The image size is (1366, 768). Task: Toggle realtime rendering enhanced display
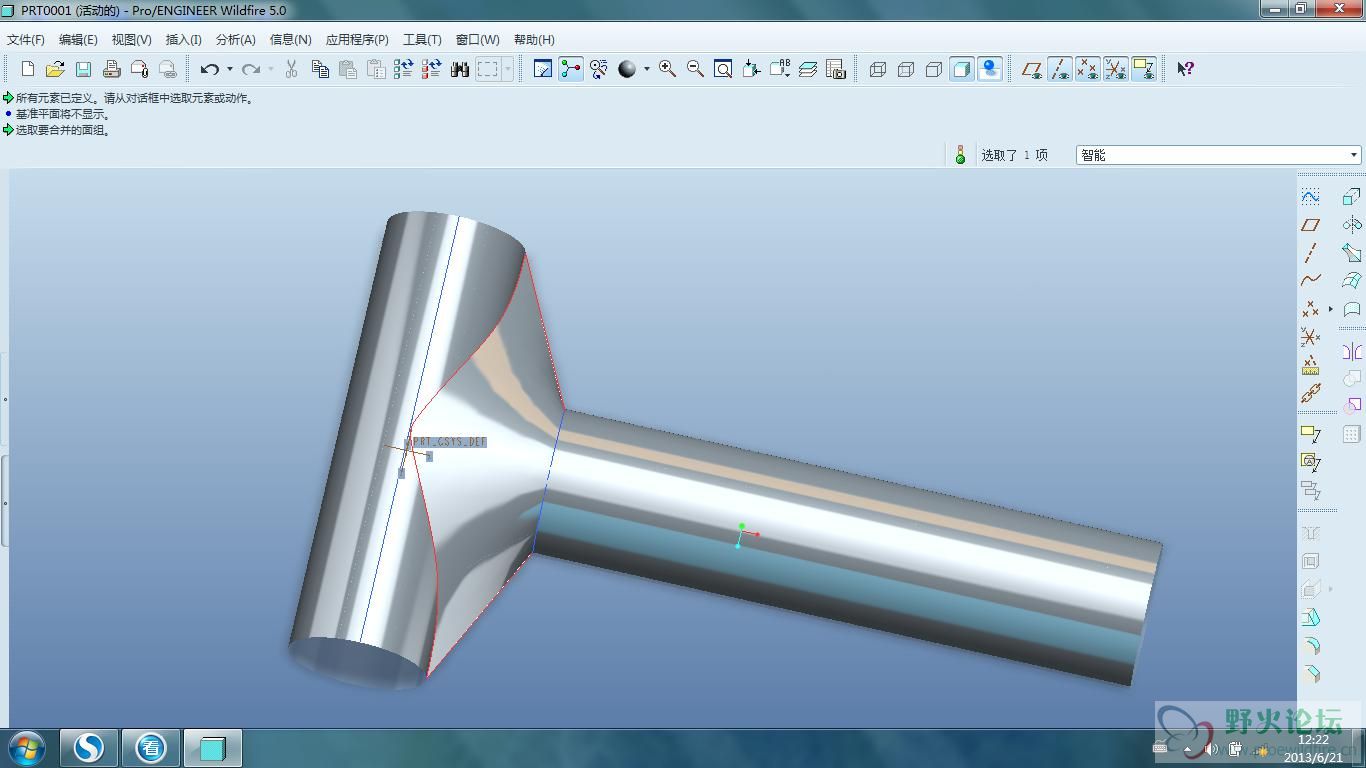[990, 69]
